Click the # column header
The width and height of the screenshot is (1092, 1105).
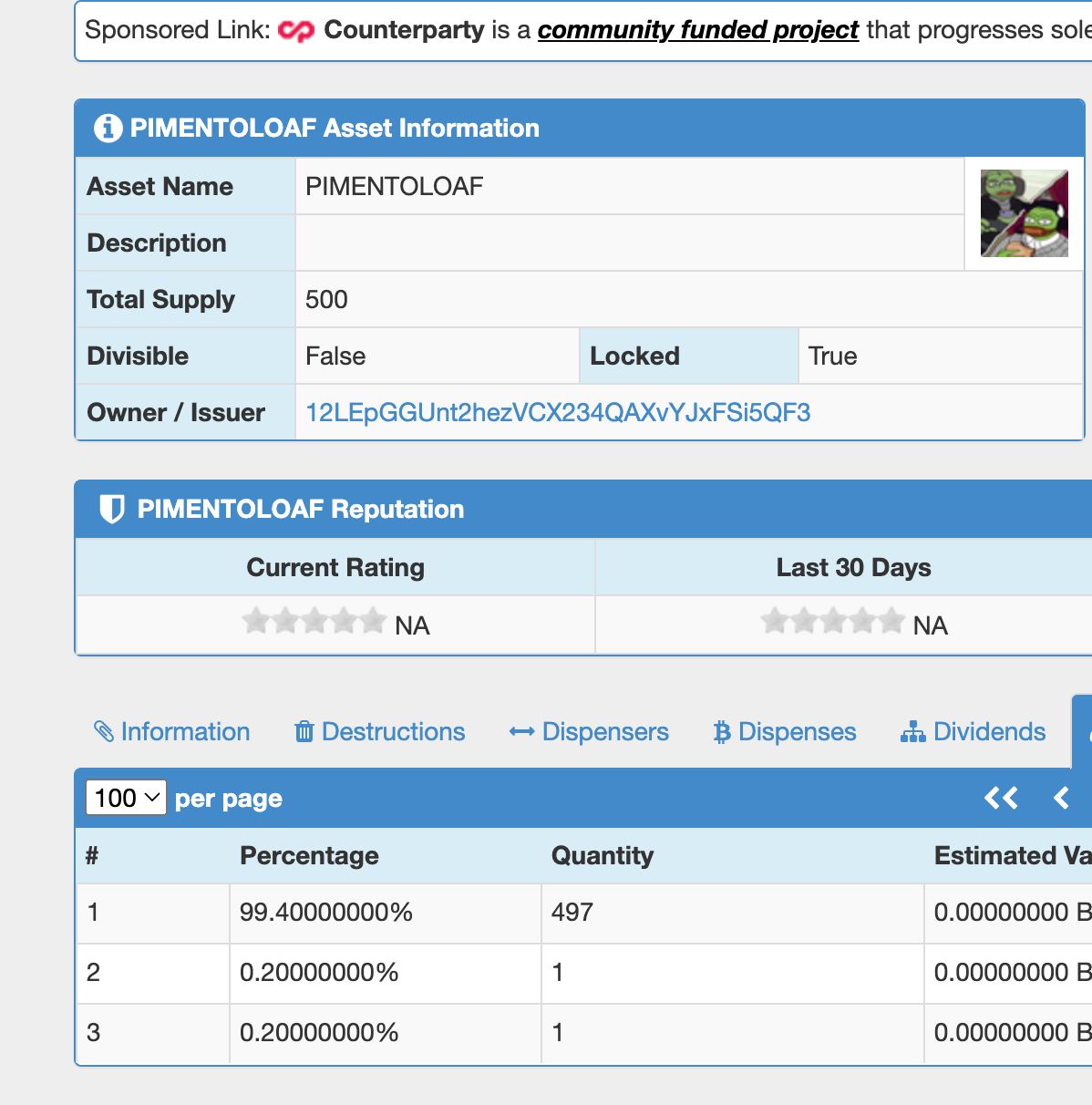pos(92,856)
